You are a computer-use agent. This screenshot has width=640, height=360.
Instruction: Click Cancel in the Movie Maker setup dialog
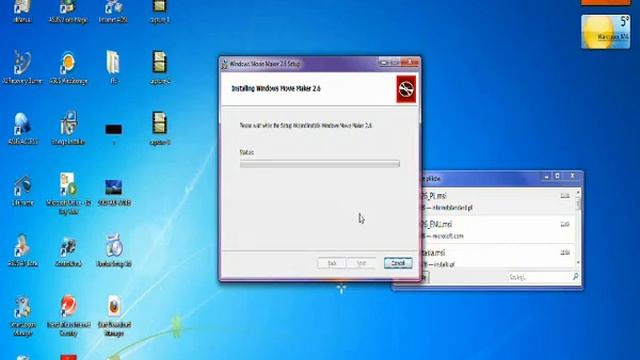coord(398,263)
